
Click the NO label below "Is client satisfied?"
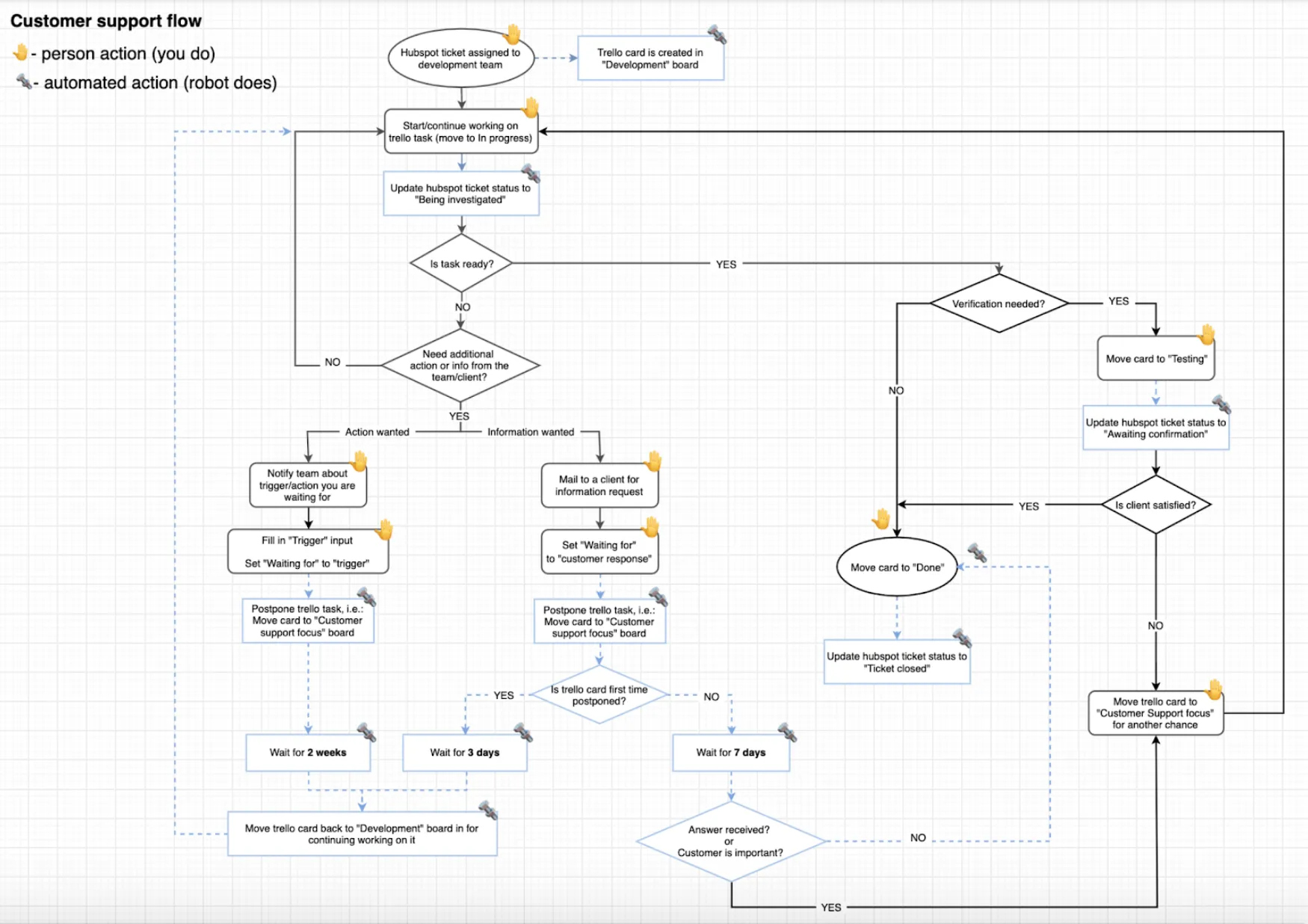coord(1156,625)
